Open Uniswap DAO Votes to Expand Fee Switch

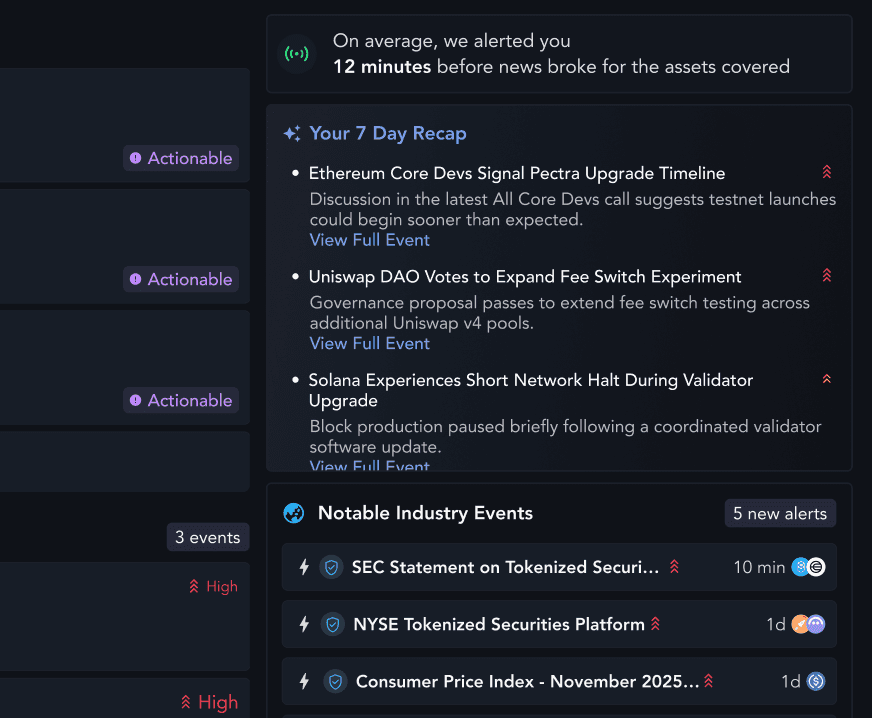(525, 277)
